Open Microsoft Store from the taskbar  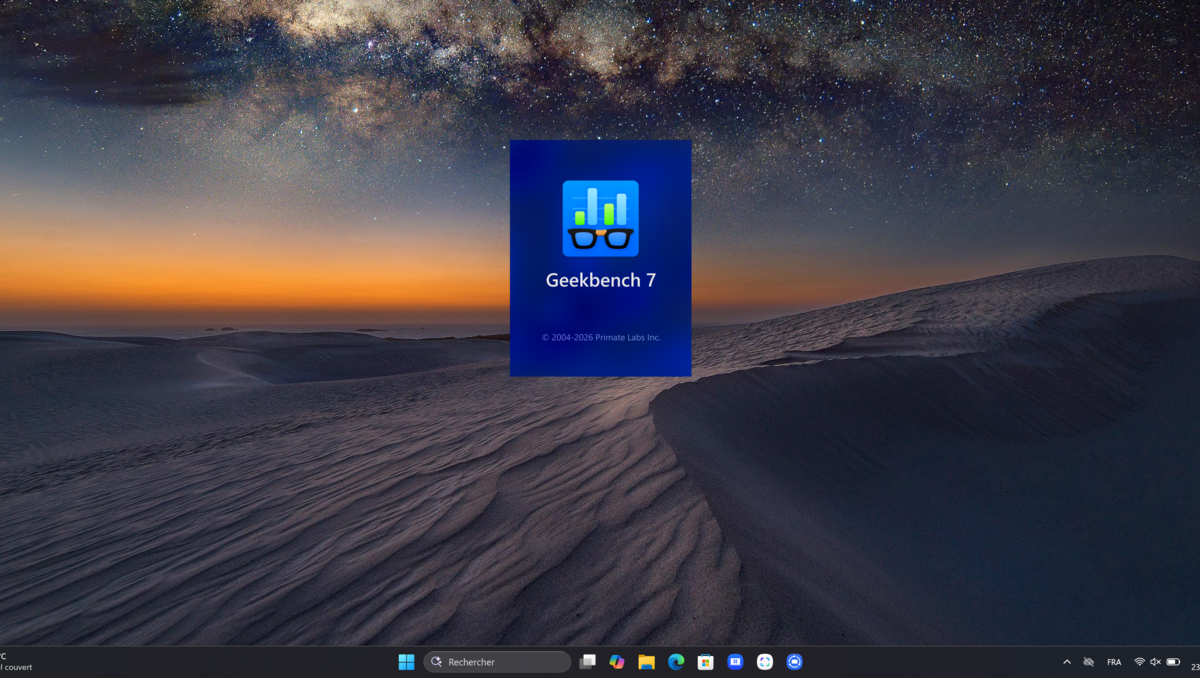click(705, 662)
